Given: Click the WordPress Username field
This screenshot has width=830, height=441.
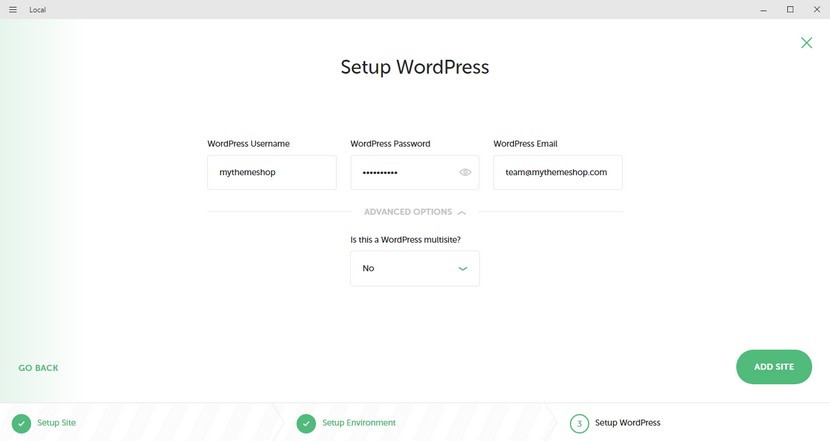Looking at the screenshot, I should (x=272, y=172).
